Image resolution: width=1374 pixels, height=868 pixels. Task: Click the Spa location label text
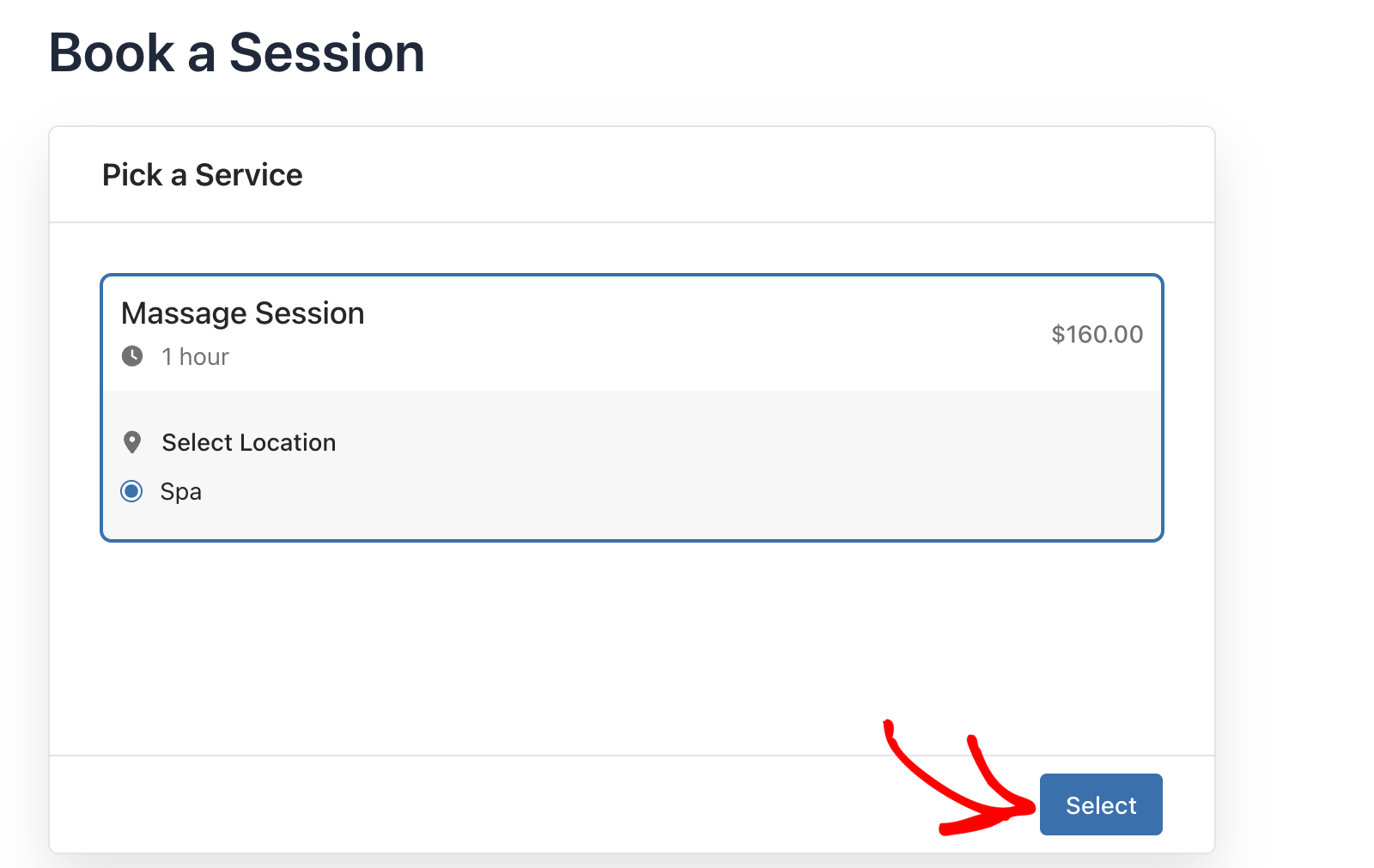click(181, 492)
